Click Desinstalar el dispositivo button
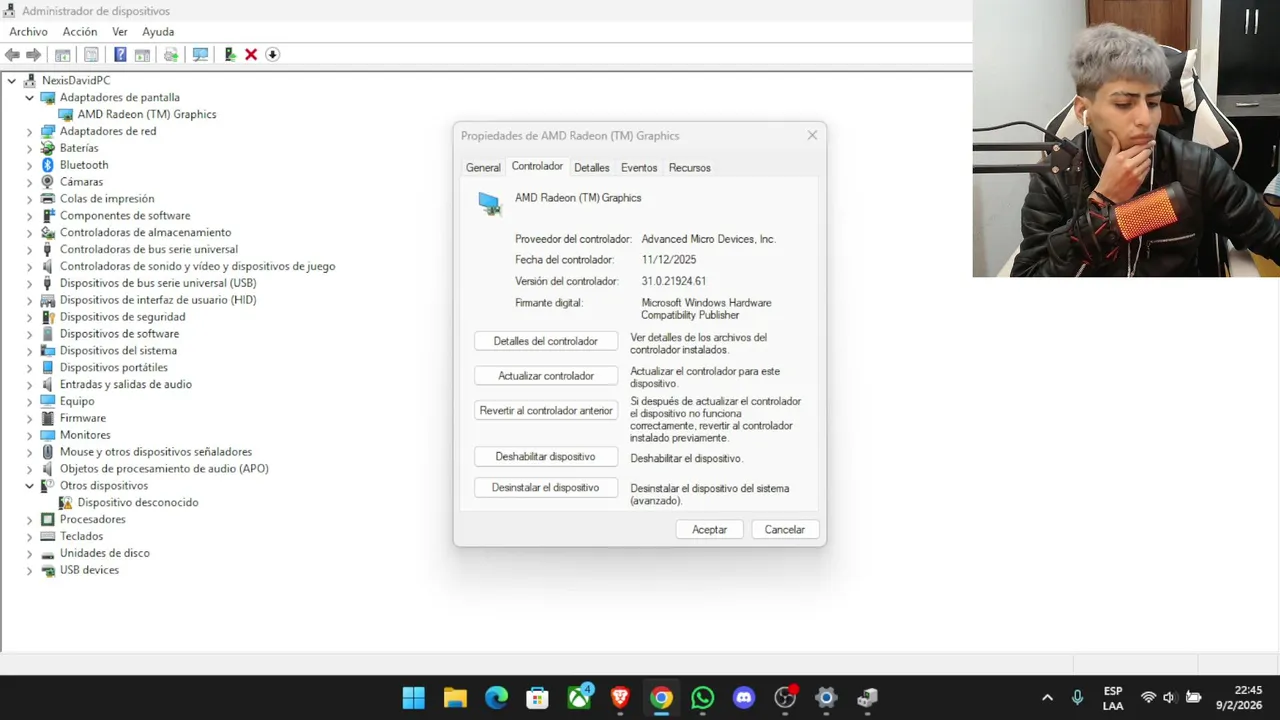This screenshot has height=720, width=1280. 546,488
